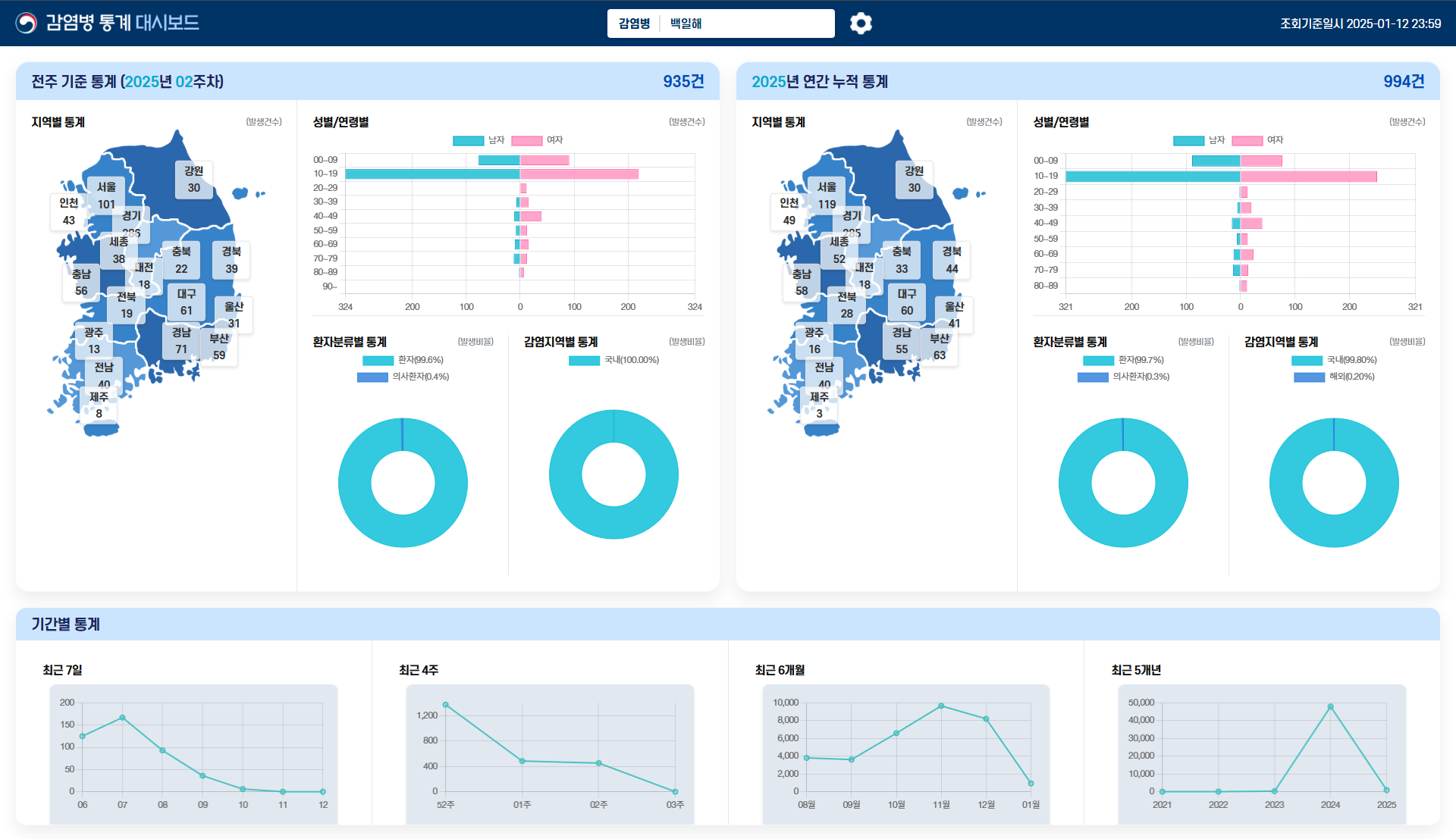Click the weekly patient classification donut chart
The image size is (1456, 839).
click(403, 483)
